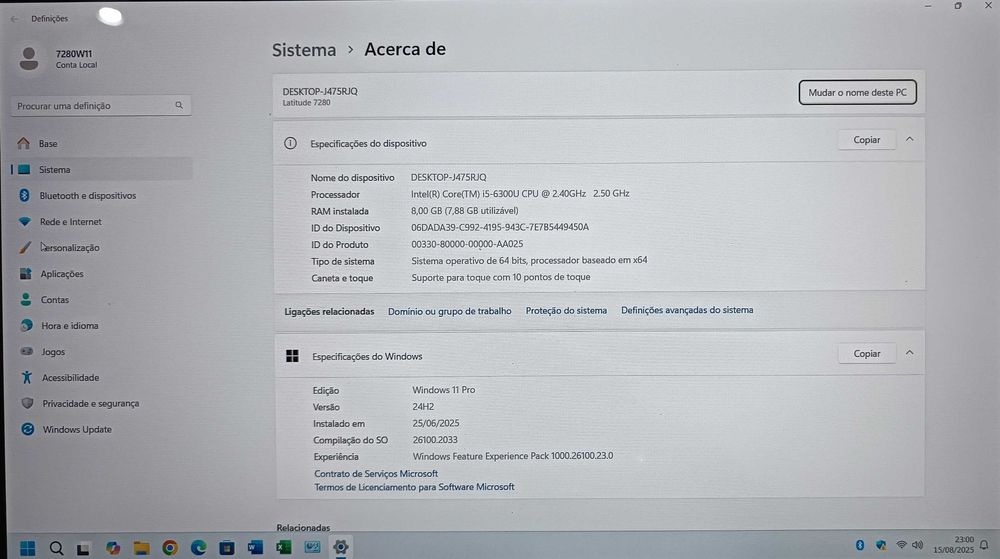Select RAM value '8,00 GB (7,88 GB utilizável)'
1000x559 pixels.
pos(464,210)
